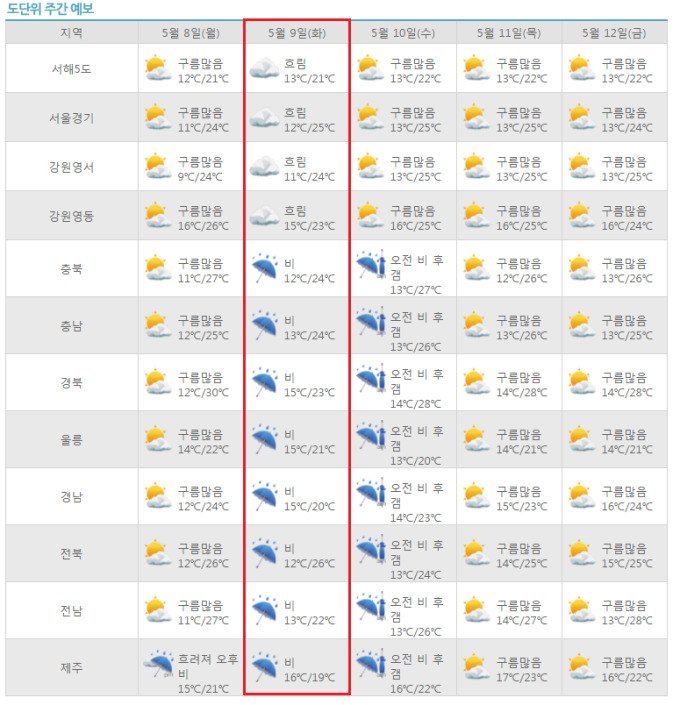Click the 11℃/24℃ temperature for 서울경기
680x705 pixels.
coord(203,128)
